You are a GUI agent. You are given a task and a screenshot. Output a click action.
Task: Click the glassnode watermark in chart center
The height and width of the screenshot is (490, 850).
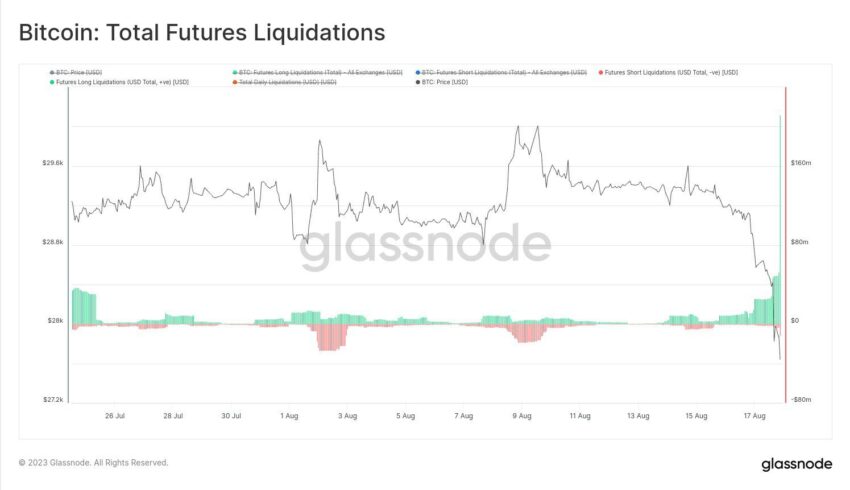425,246
